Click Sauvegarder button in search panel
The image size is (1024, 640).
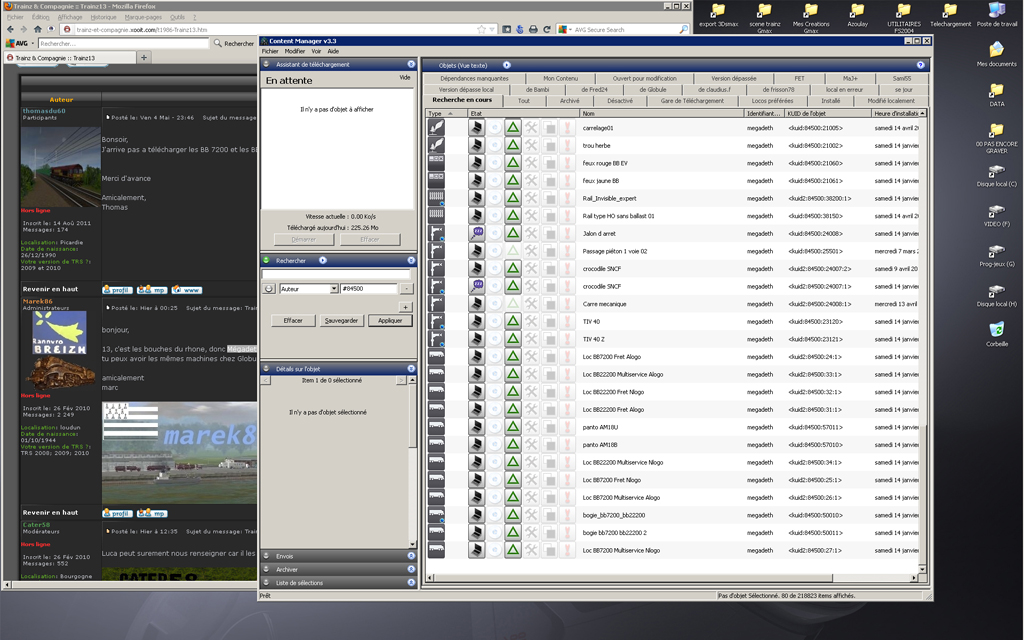pos(342,321)
